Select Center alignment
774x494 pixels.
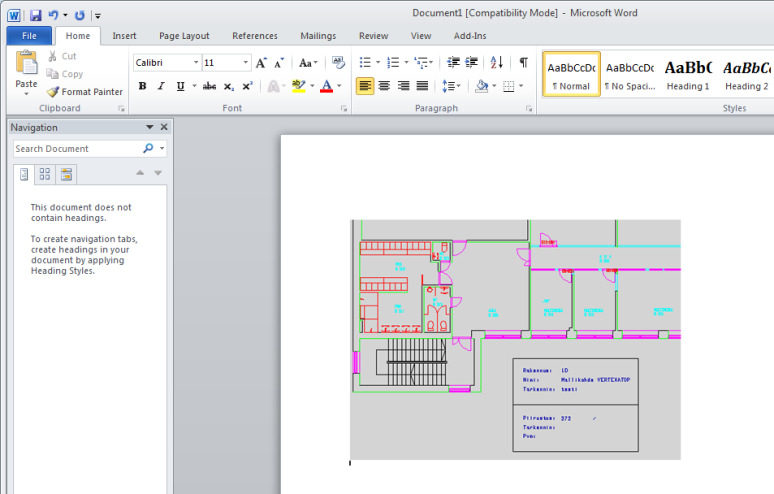[384, 86]
